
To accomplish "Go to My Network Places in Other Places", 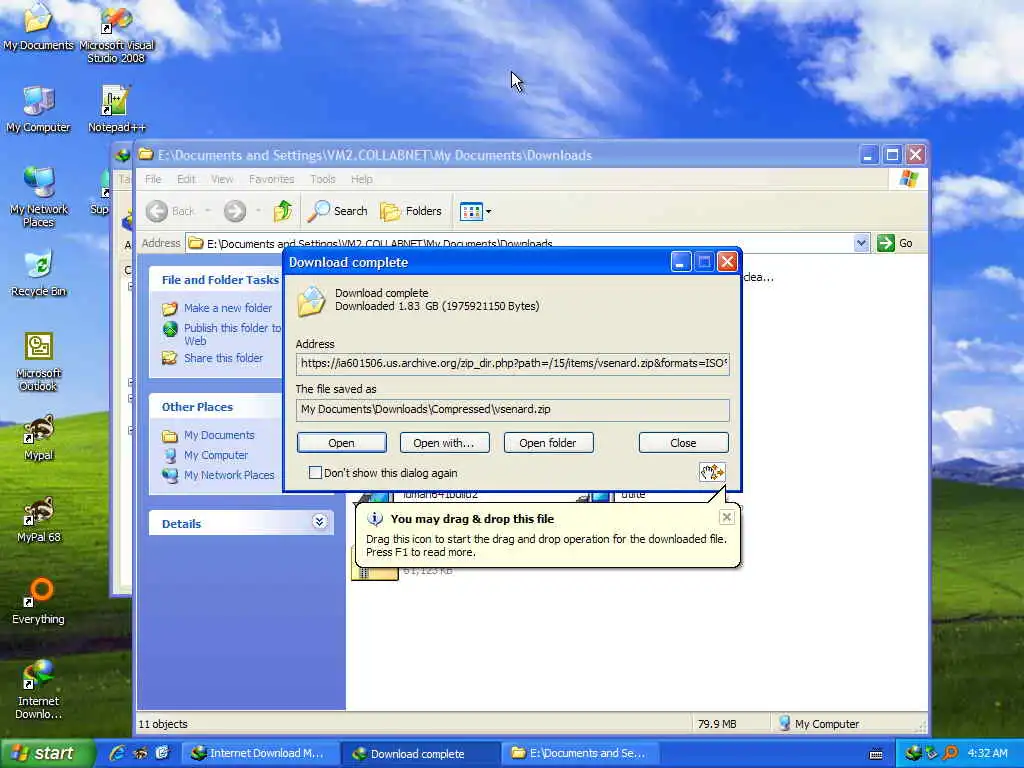I will (229, 475).
